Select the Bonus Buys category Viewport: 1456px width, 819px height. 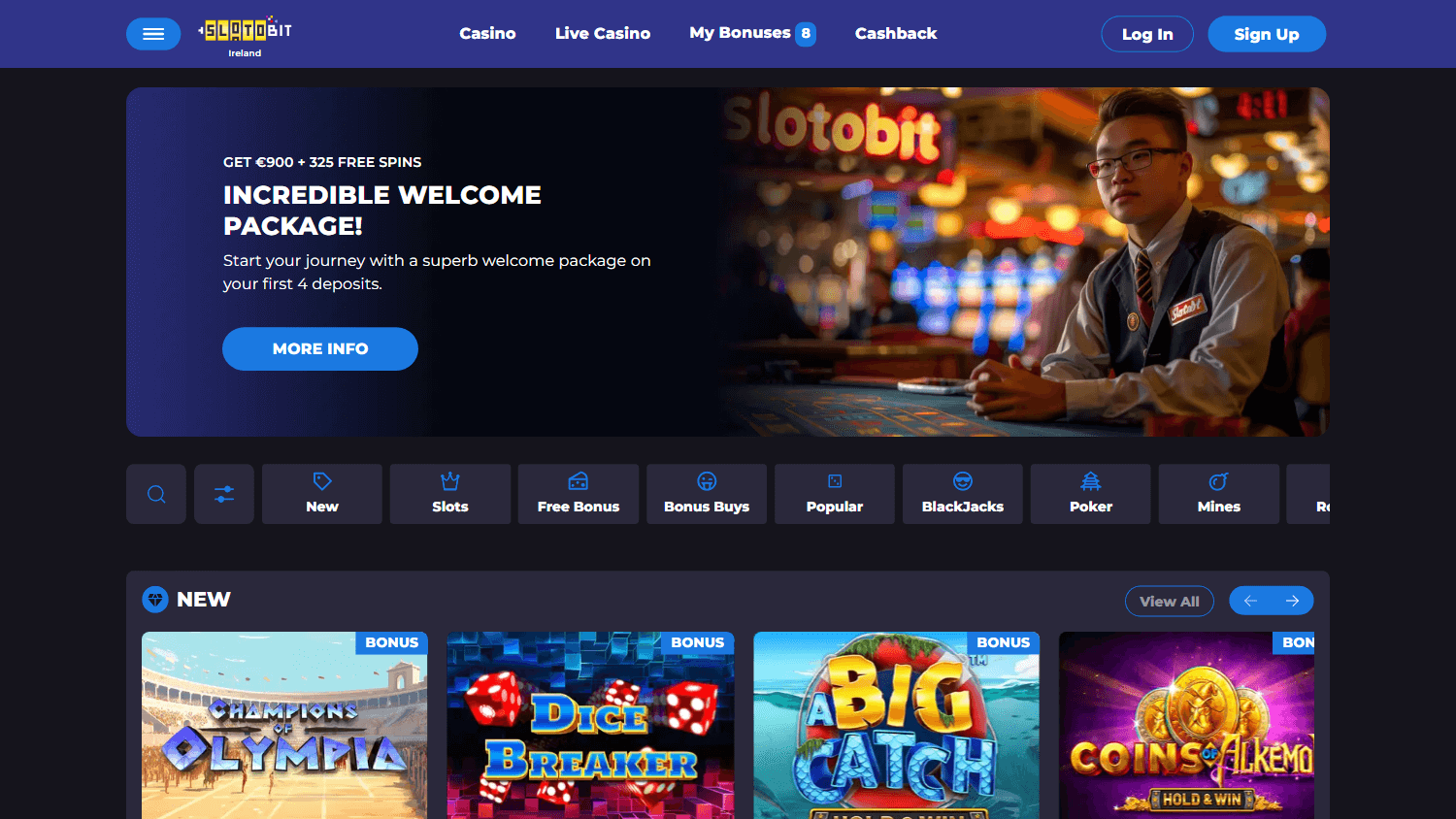pyautogui.click(x=707, y=494)
